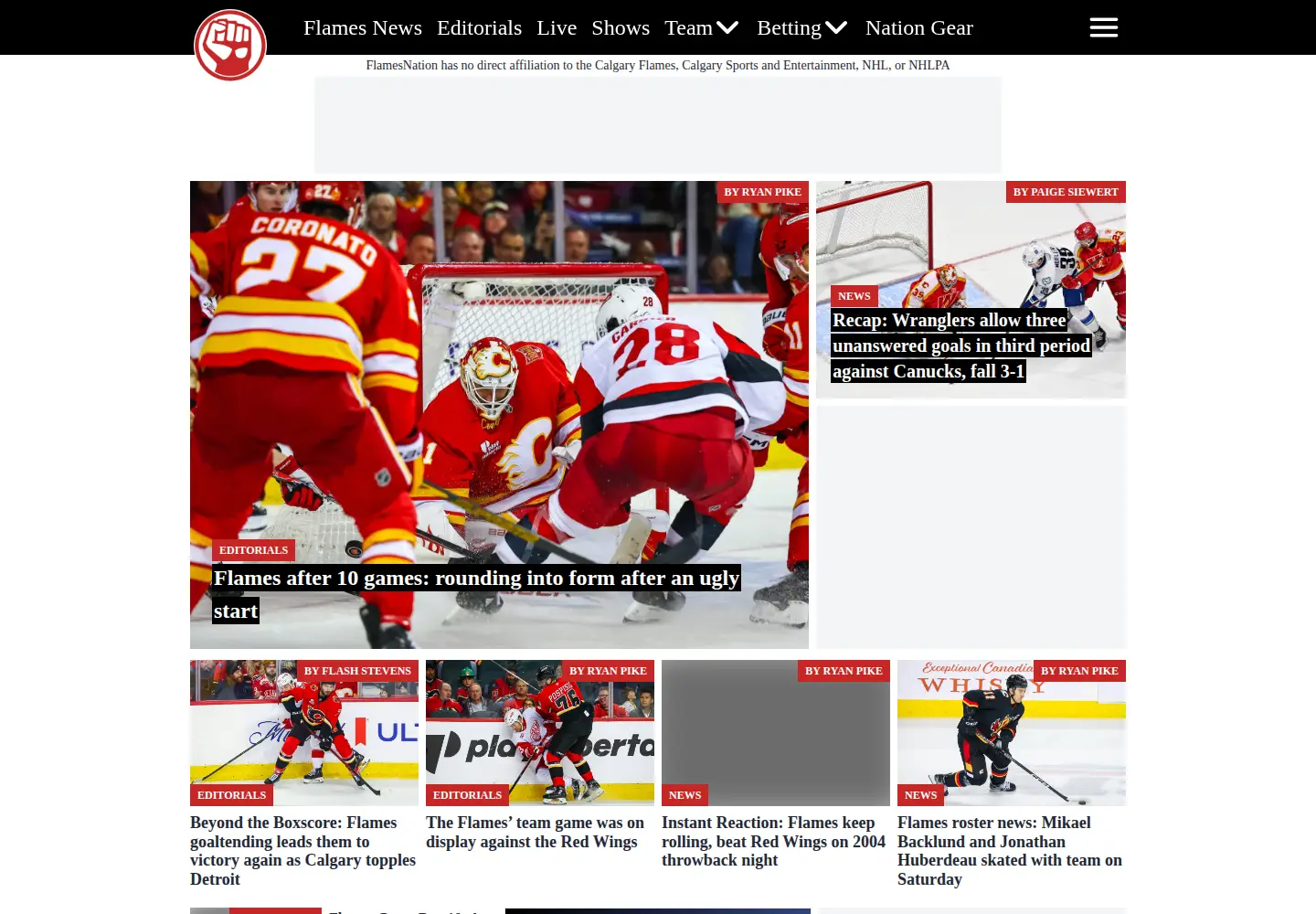Select Live in the navigation bar
This screenshot has height=914, width=1316.
coord(557,27)
